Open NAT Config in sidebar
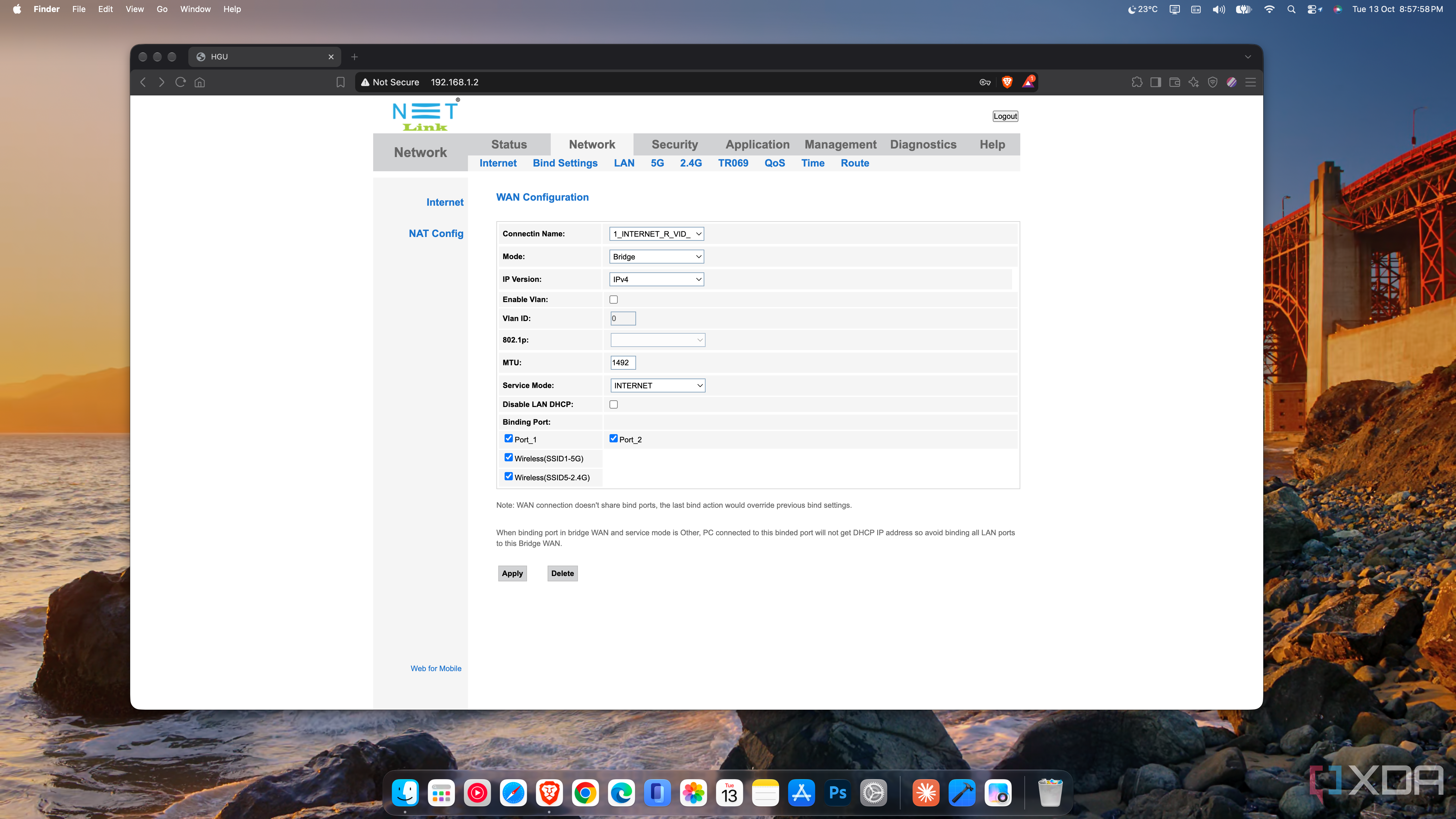The width and height of the screenshot is (1456, 819). point(436,234)
